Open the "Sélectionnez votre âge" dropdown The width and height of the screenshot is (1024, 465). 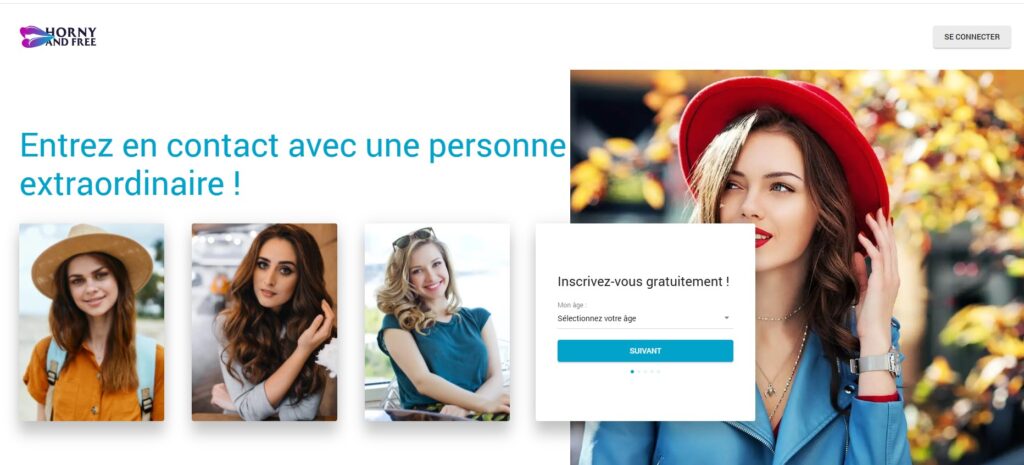coord(645,319)
